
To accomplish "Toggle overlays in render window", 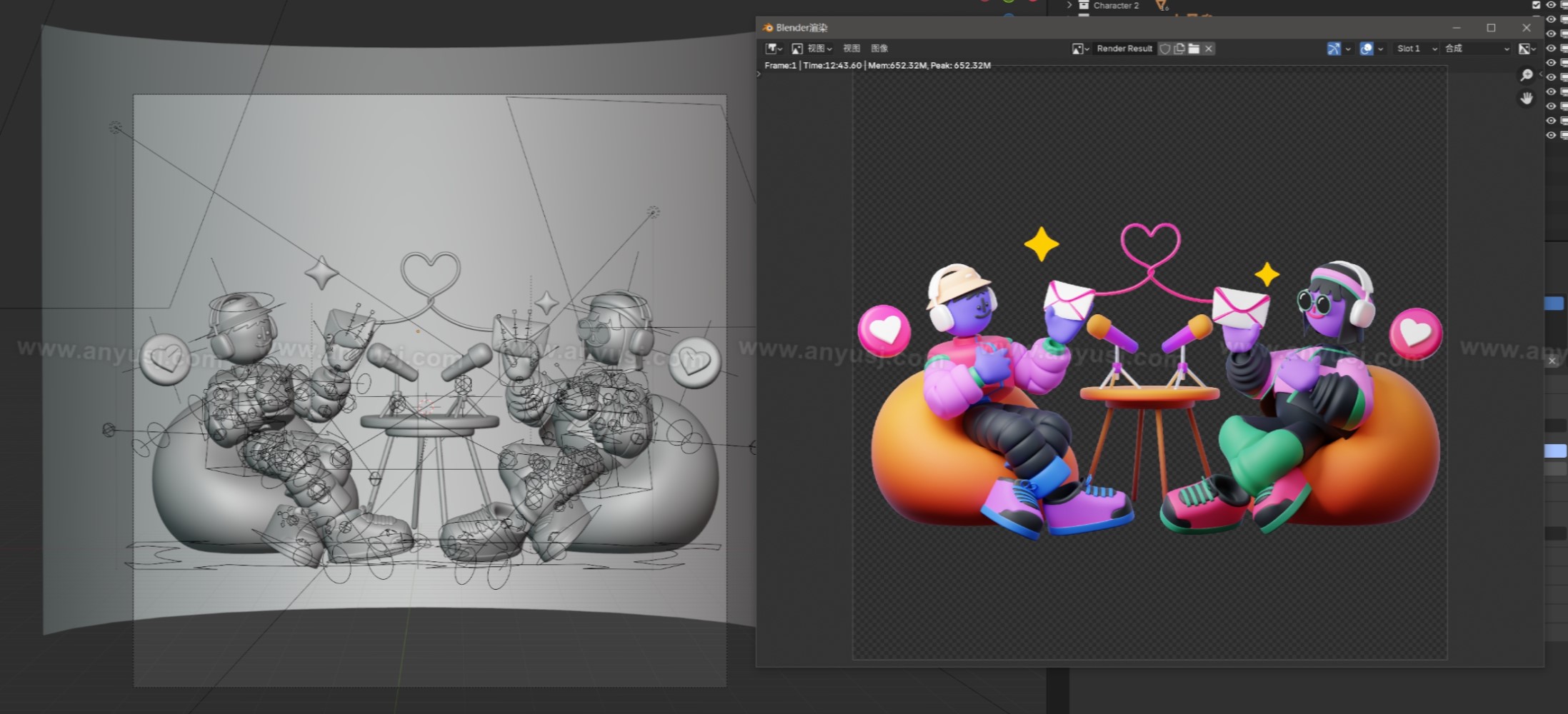I will (x=1367, y=49).
